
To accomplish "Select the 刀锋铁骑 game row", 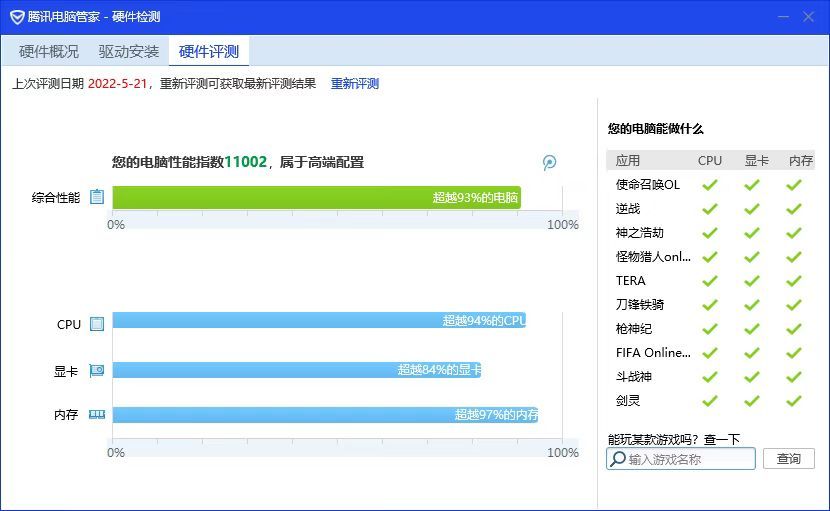I will (x=710, y=305).
